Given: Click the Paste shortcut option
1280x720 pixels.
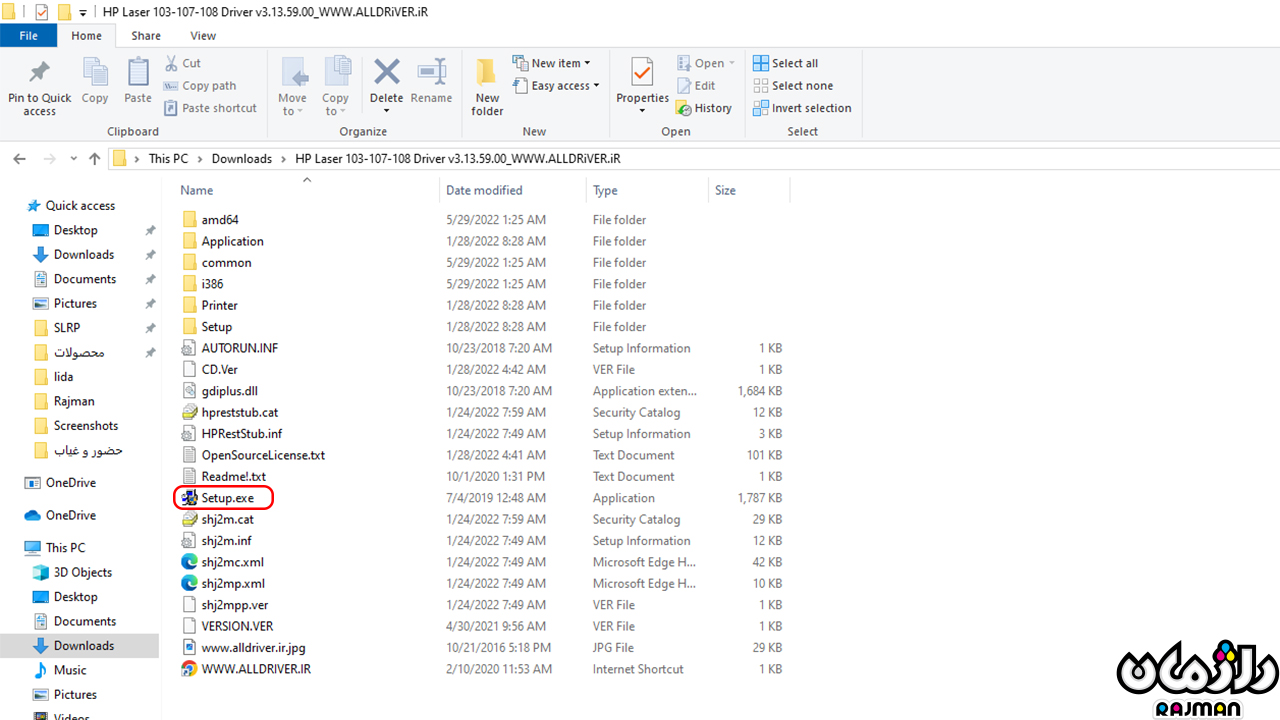Looking at the screenshot, I should tap(210, 108).
